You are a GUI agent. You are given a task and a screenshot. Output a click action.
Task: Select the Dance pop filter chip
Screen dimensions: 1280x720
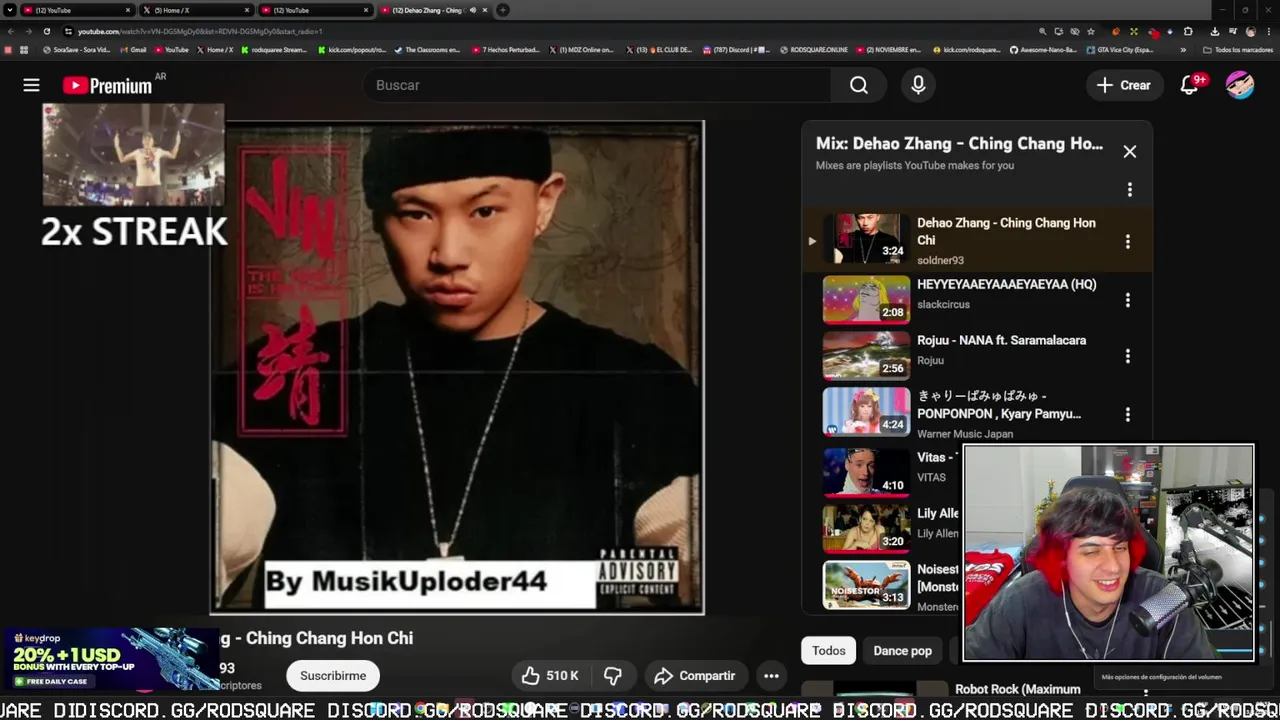tap(902, 651)
